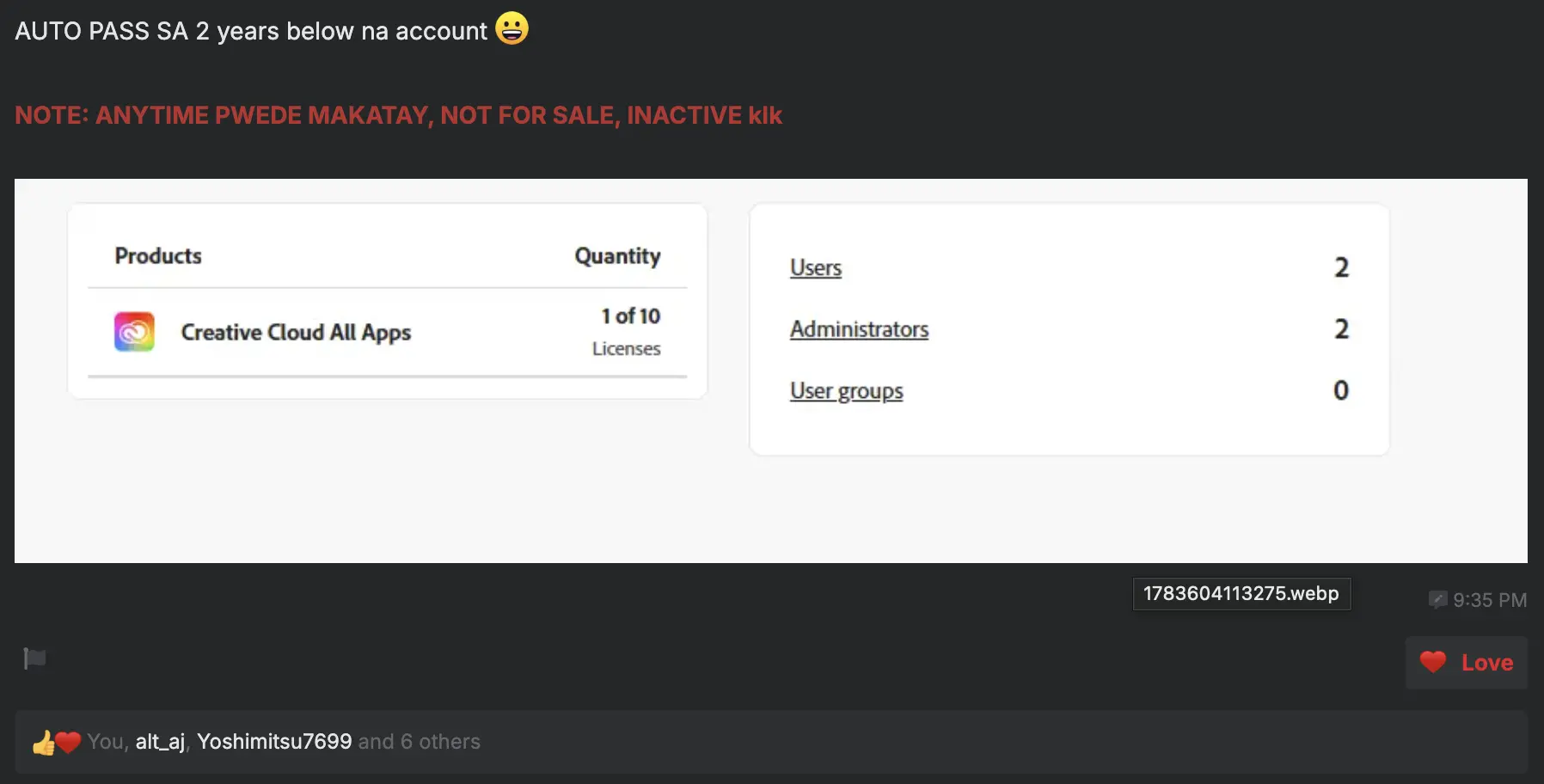Click the thumbs-up reaction emoji
The width and height of the screenshot is (1544, 784).
pyautogui.click(x=43, y=742)
